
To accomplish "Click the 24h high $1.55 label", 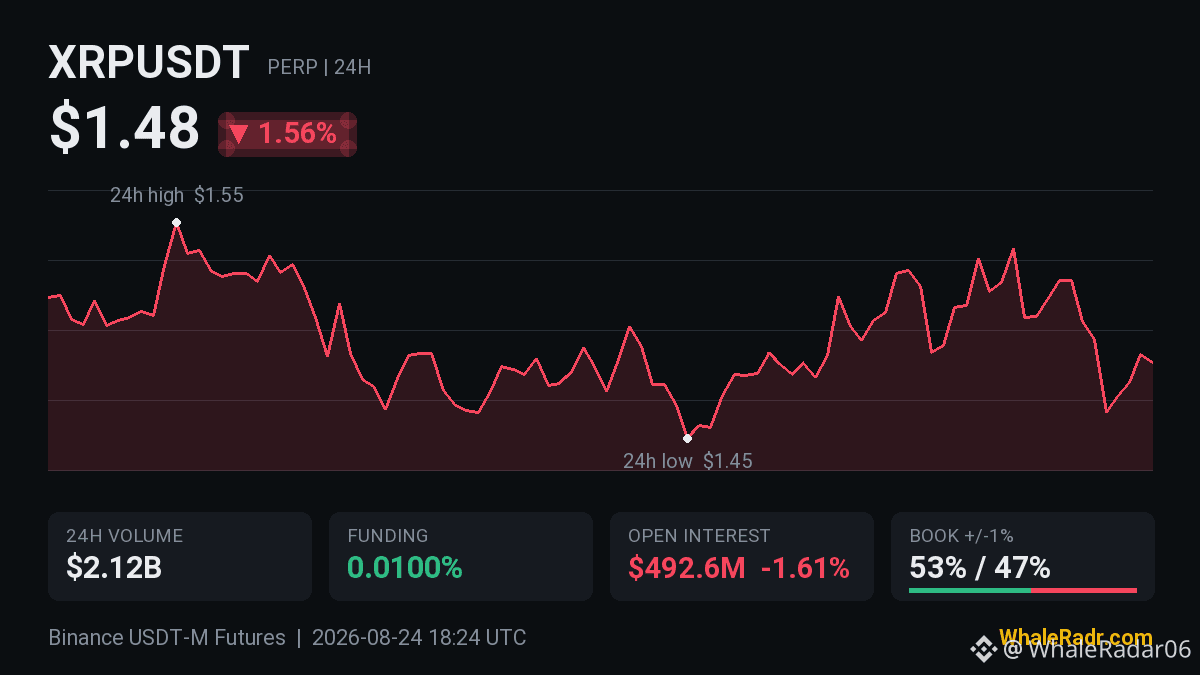I will (177, 195).
